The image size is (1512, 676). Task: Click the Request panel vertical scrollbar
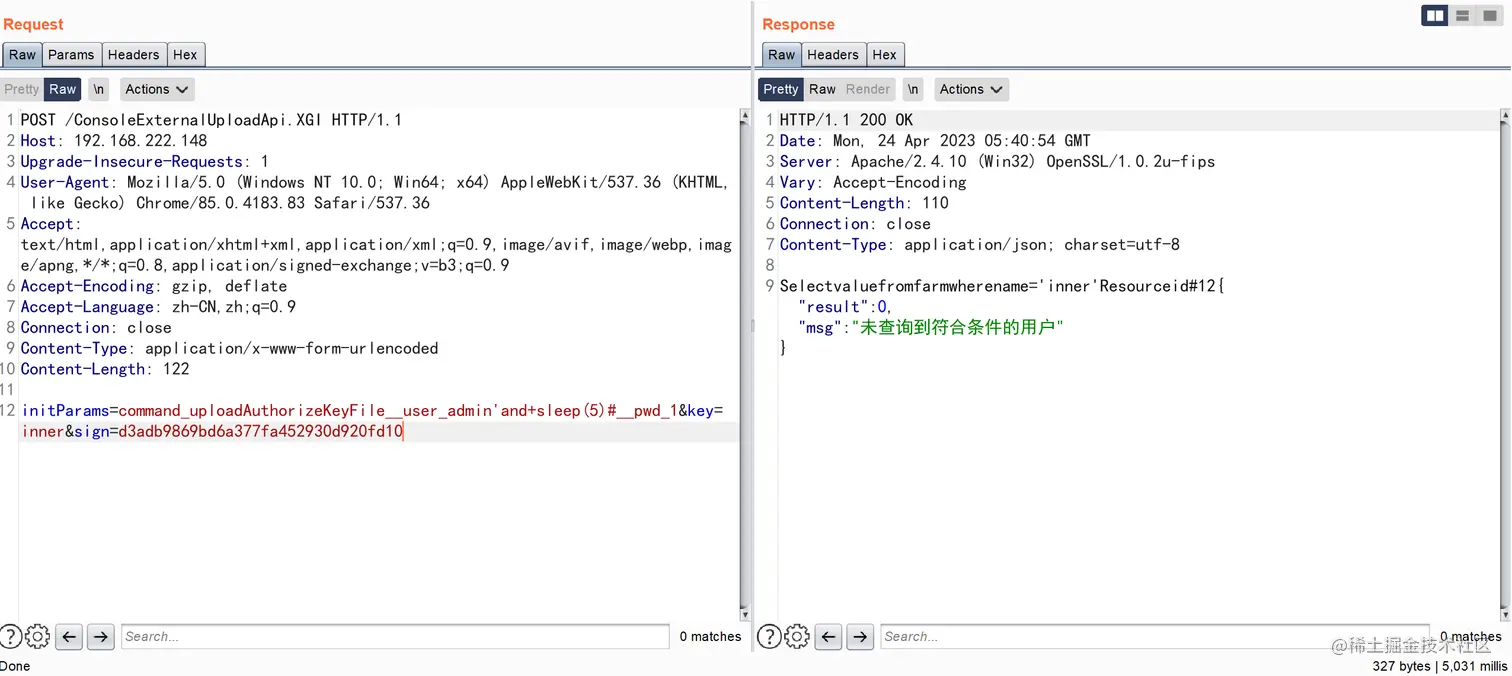coord(744,365)
